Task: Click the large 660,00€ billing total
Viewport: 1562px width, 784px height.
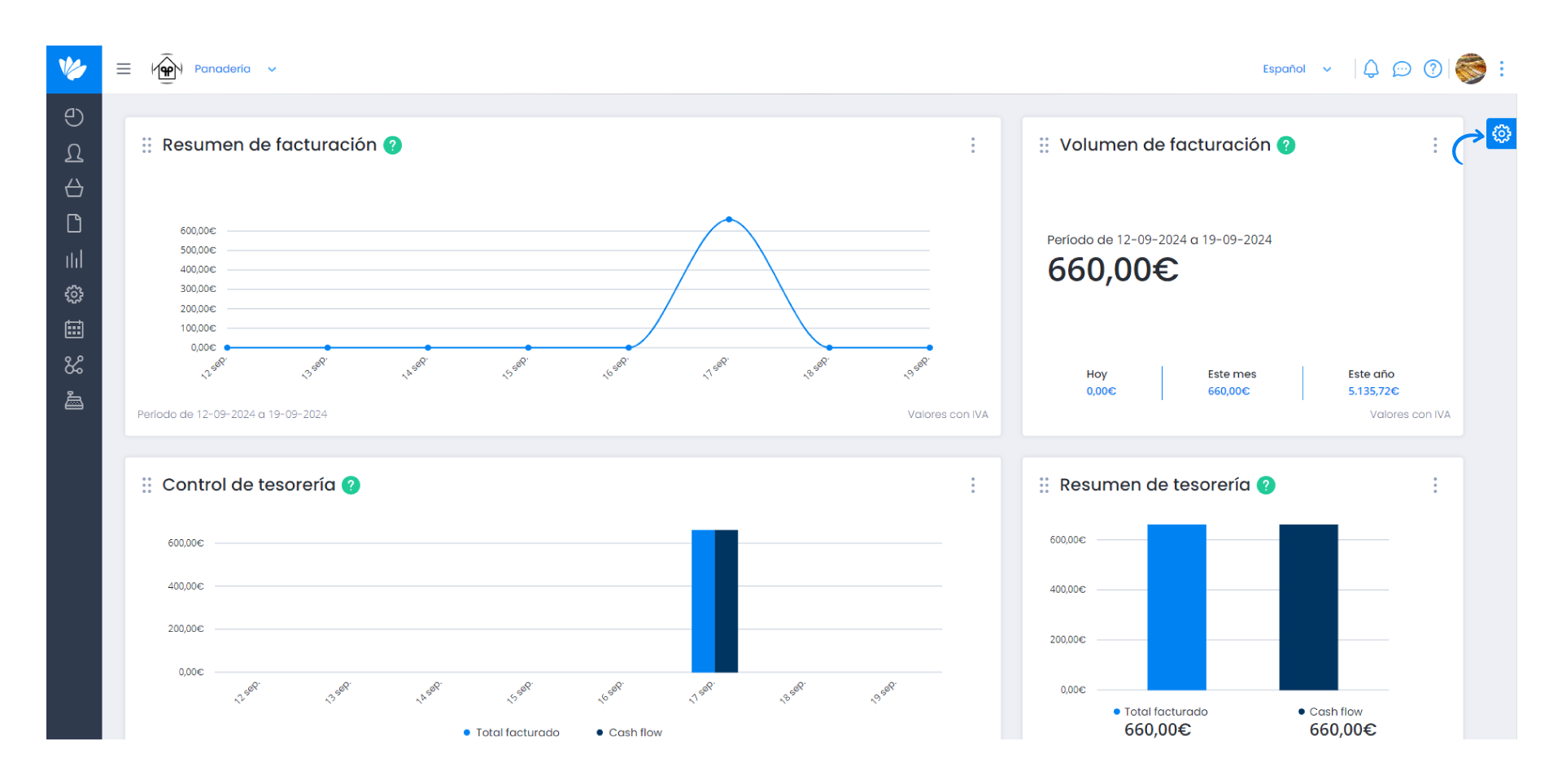Action: pyautogui.click(x=1113, y=269)
